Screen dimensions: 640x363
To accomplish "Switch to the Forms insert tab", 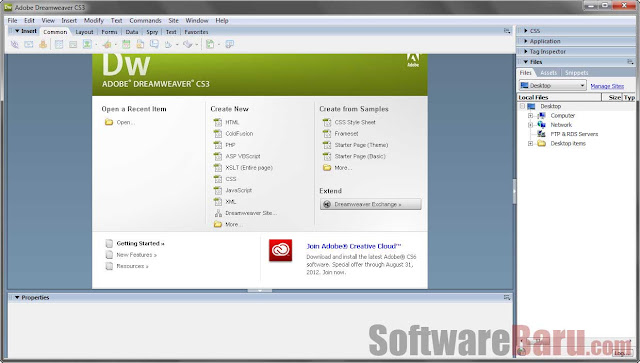I will coord(109,32).
